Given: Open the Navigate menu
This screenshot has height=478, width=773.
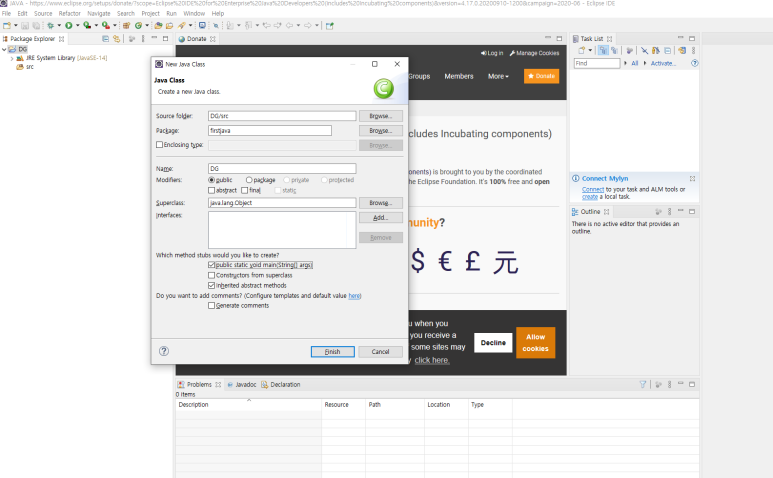Looking at the screenshot, I should (x=99, y=13).
